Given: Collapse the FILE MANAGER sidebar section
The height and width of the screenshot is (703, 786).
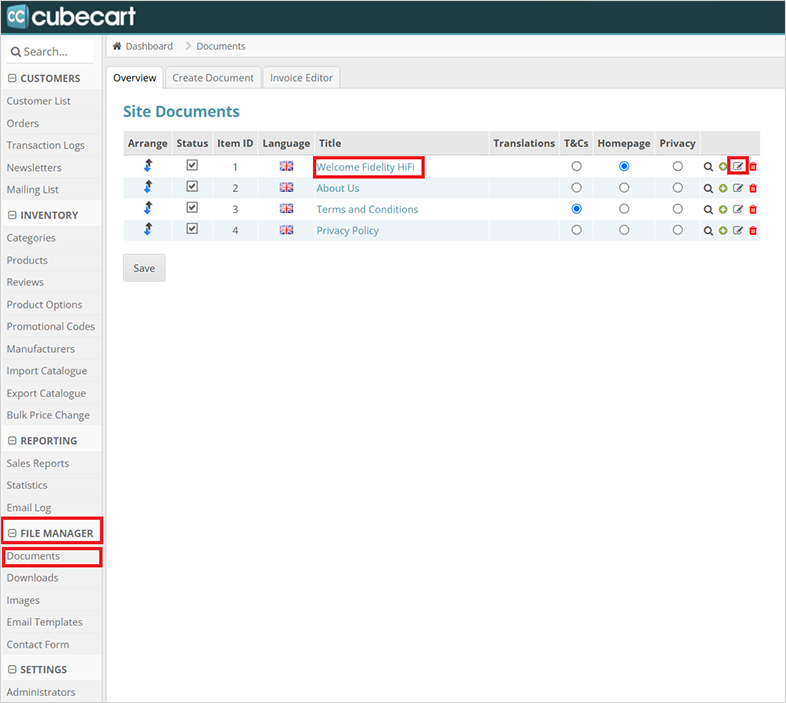Looking at the screenshot, I should coord(13,533).
